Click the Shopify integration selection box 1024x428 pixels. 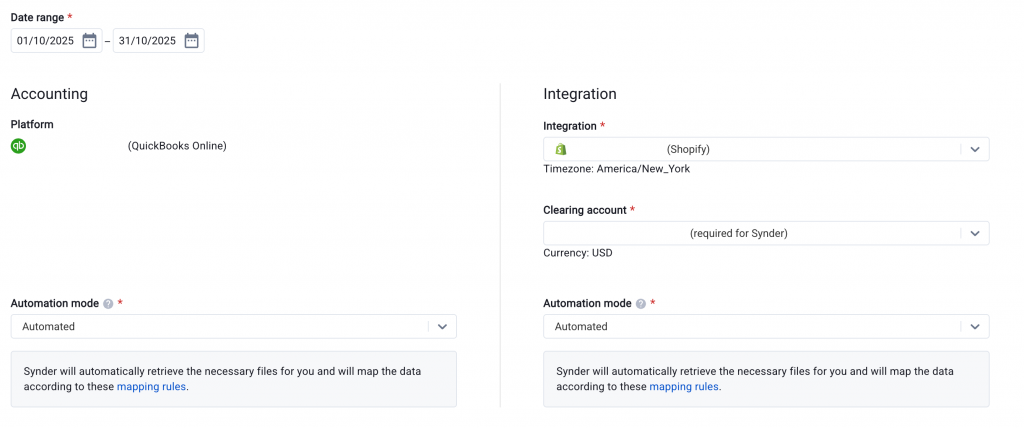tap(750, 149)
